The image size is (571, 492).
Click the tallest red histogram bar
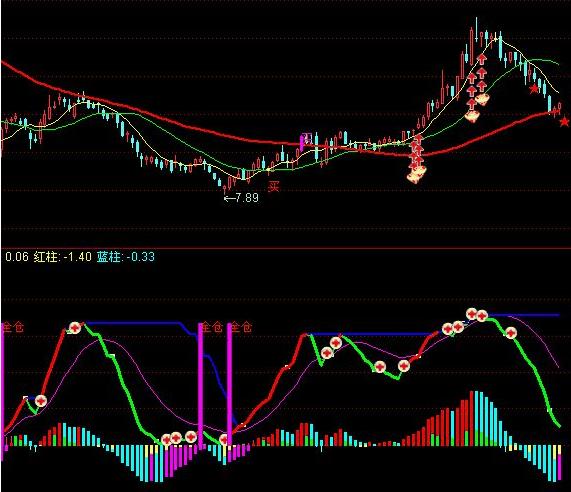tap(472, 418)
